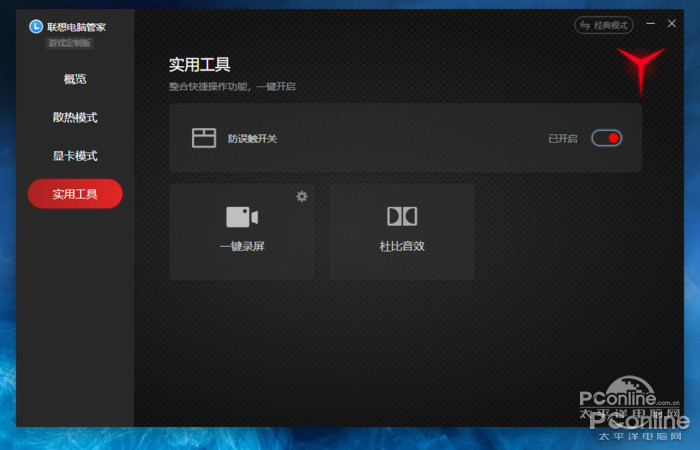This screenshot has height=450, width=700.
Task: Click the Dolby 杜比音效 icon
Action: pyautogui.click(x=402, y=217)
